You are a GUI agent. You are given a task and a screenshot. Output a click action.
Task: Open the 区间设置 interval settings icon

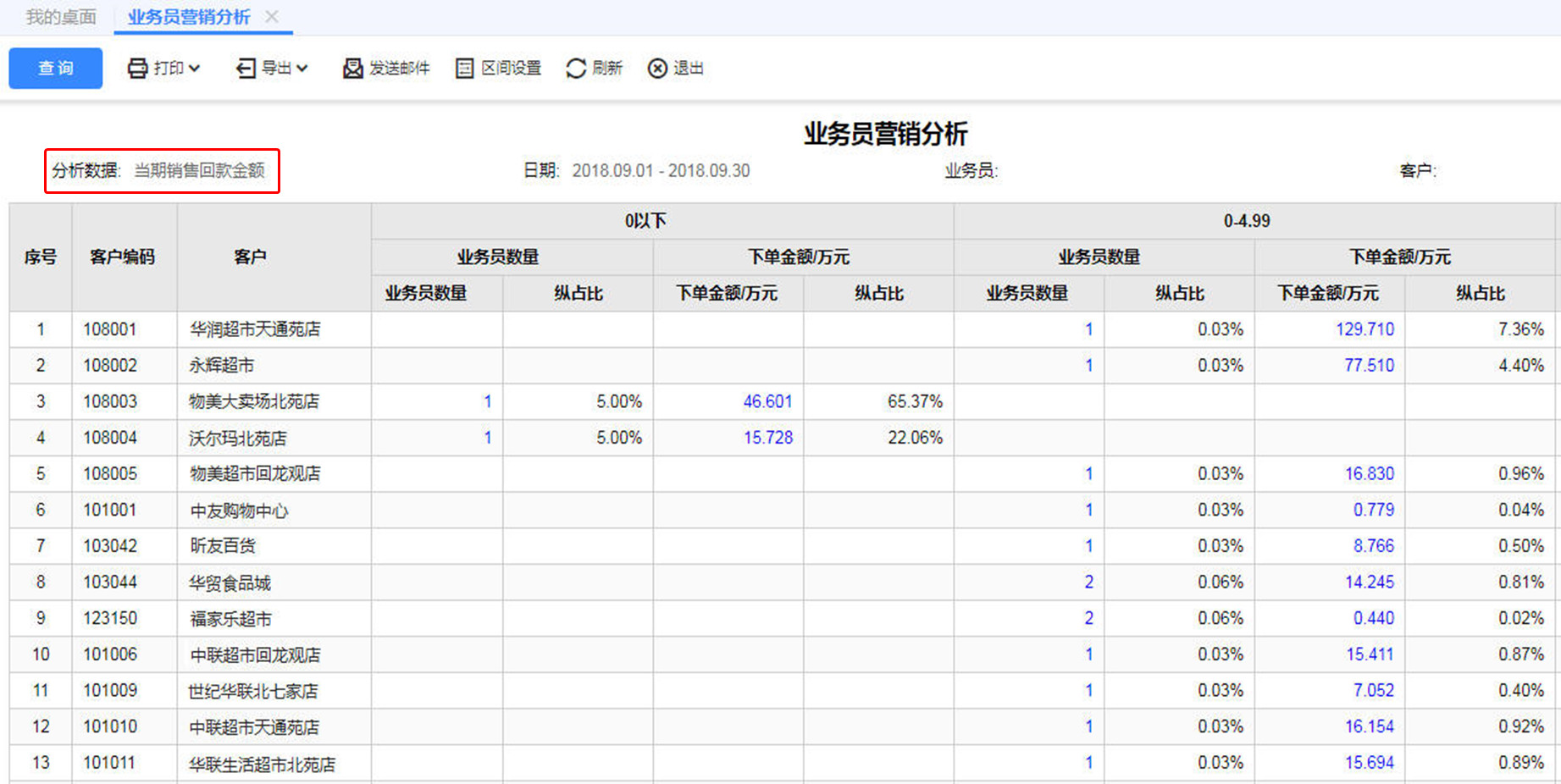[464, 69]
